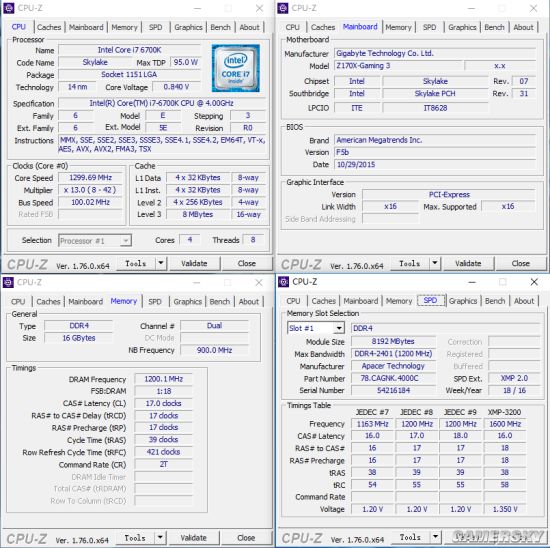This screenshot has width=550, height=548.
Task: Click motherboard model Z170X-Gaming 3
Action: (x=398, y=66)
